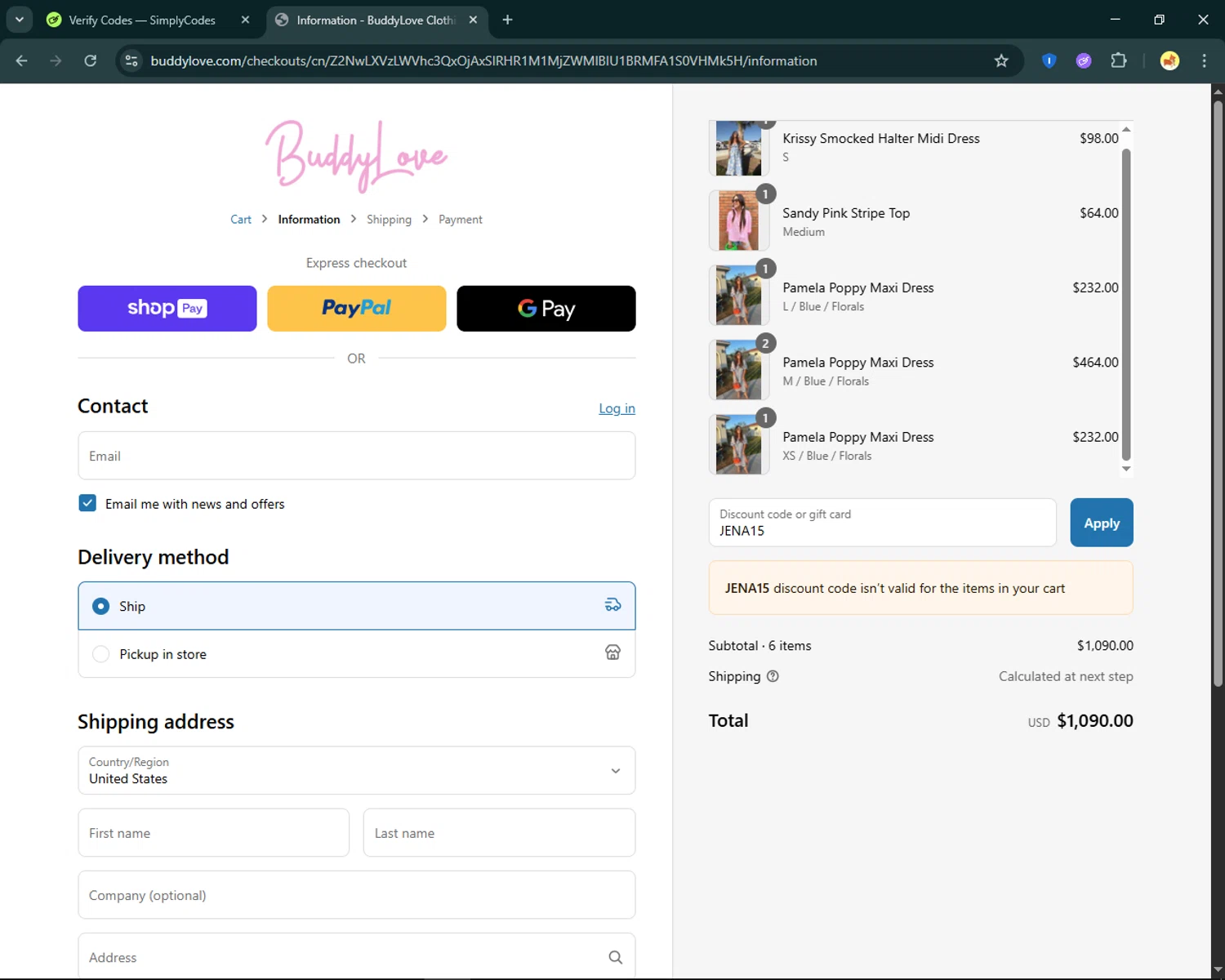Click the store icon in Pickup row
1225x980 pixels.
pos(612,653)
